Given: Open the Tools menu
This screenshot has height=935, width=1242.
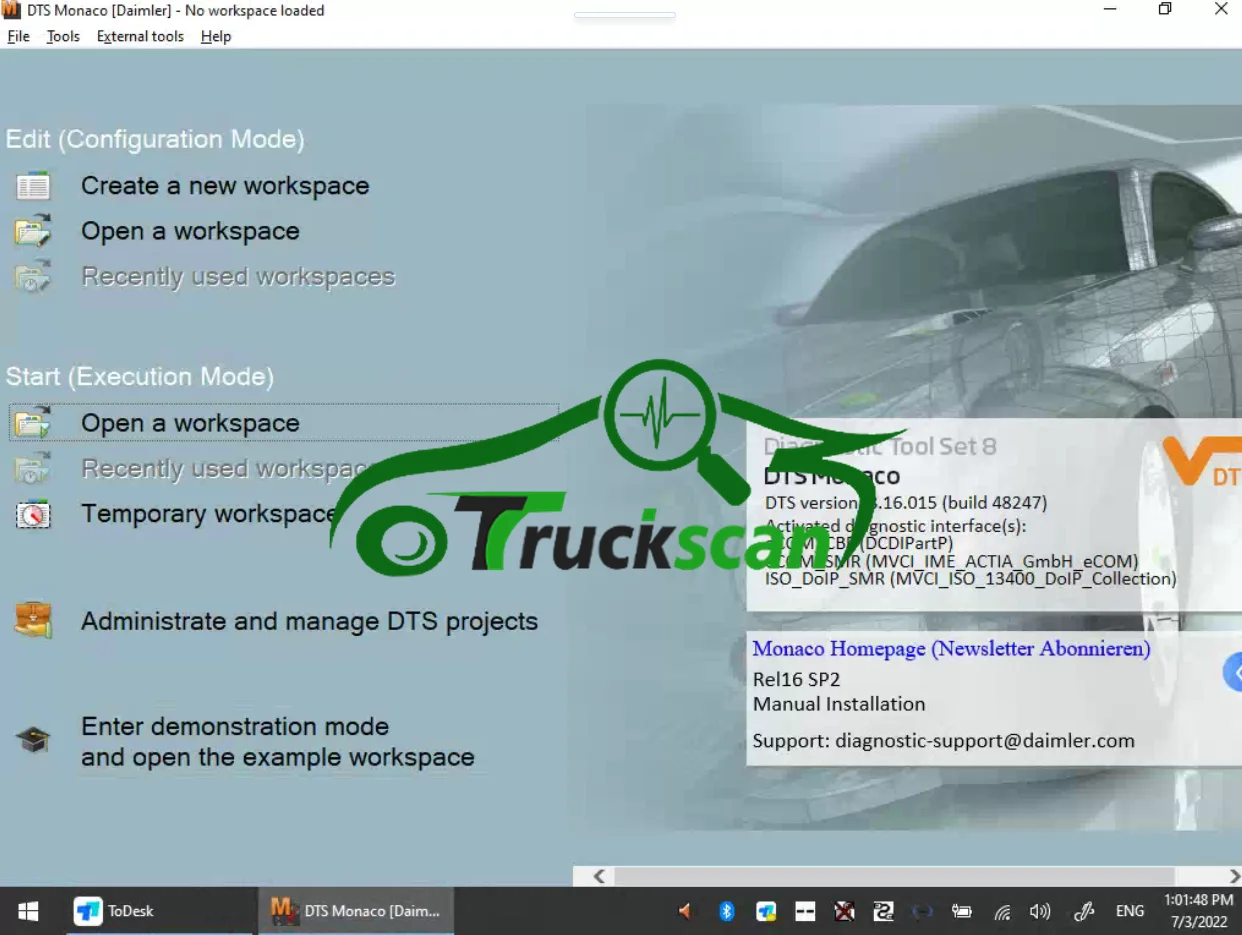Looking at the screenshot, I should click(63, 36).
